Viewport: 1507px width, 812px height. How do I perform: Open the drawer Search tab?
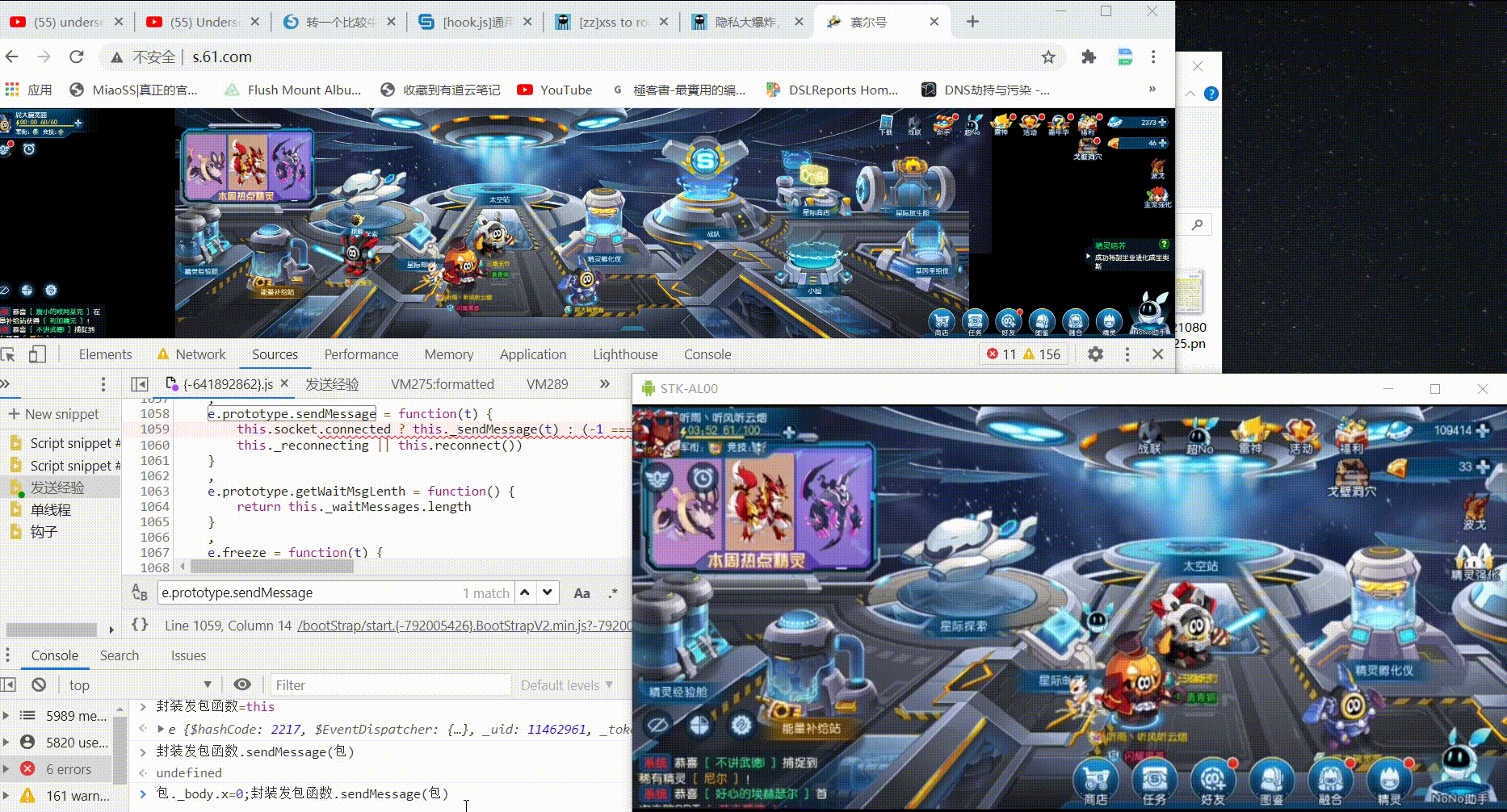(120, 655)
